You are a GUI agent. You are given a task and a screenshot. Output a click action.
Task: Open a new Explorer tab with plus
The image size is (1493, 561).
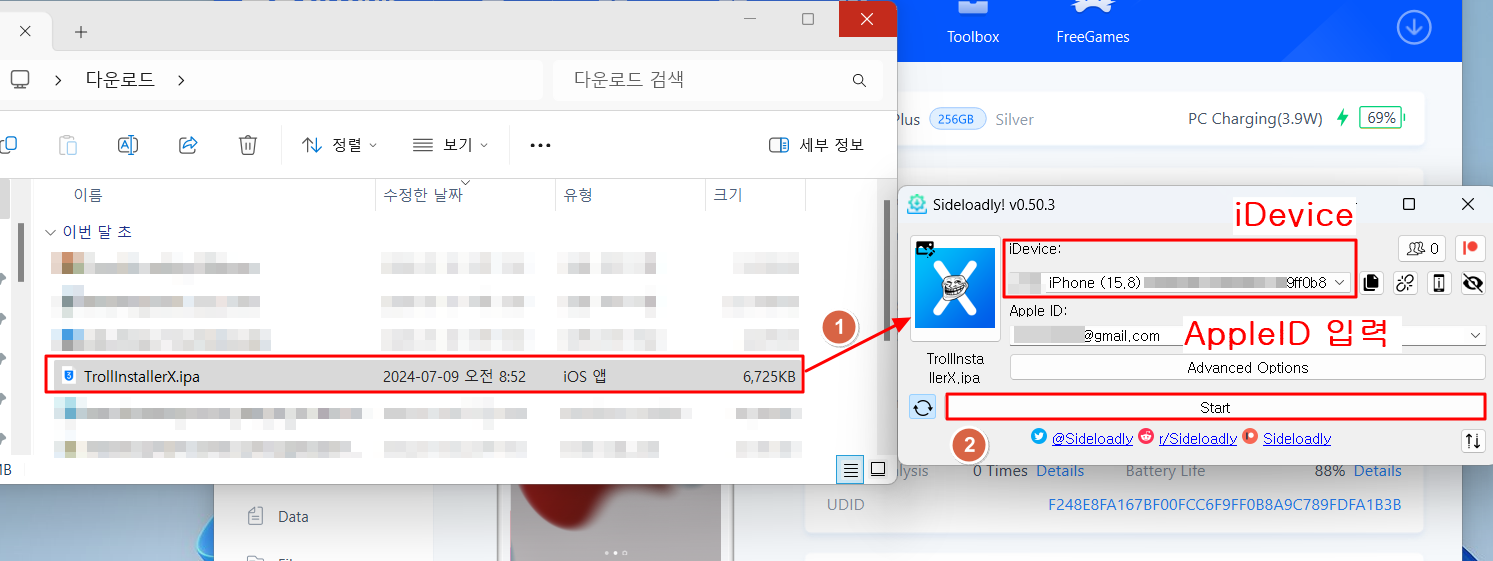pos(81,31)
